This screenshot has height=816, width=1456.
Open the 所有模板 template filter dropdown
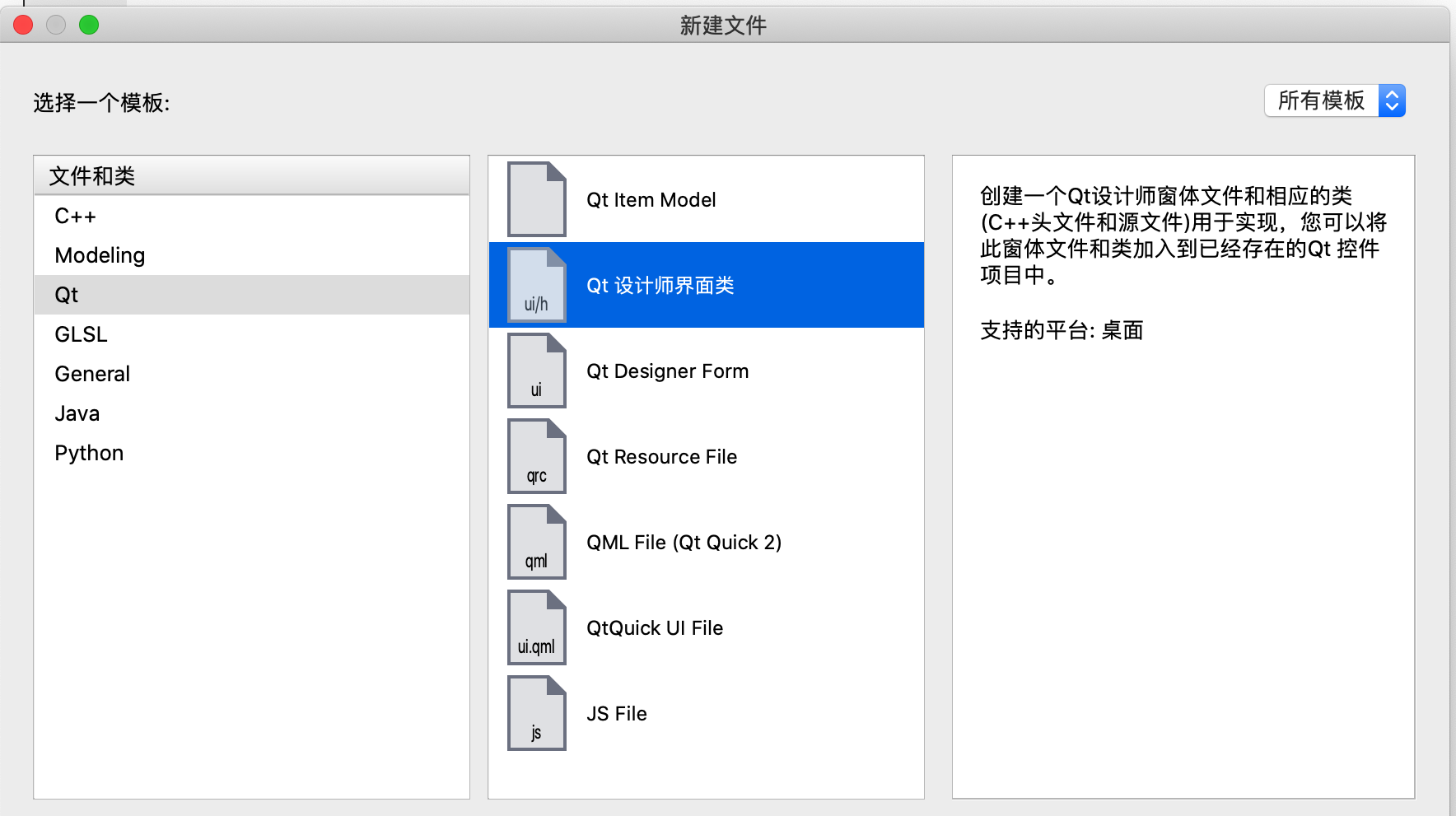[x=1335, y=100]
